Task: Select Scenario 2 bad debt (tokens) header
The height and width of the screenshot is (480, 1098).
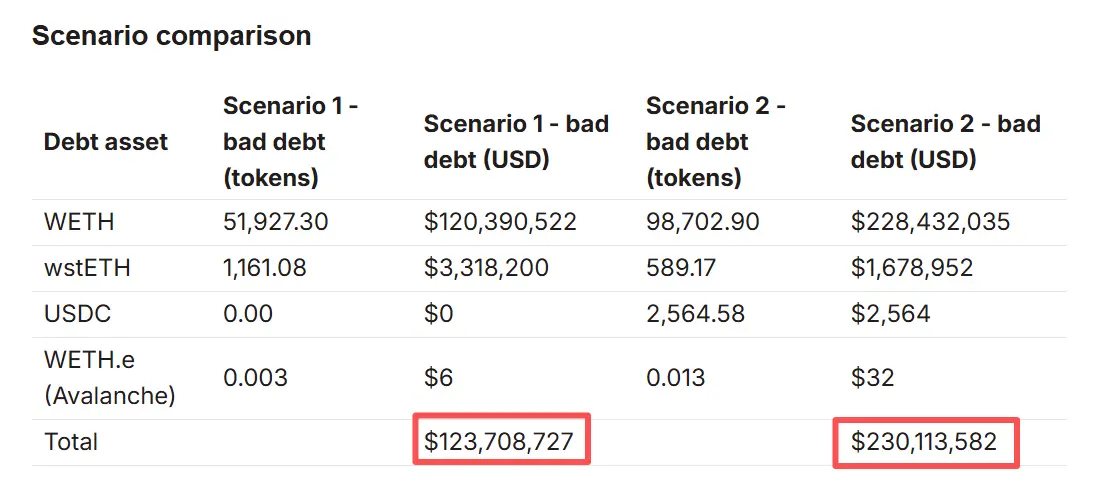Action: (716, 141)
